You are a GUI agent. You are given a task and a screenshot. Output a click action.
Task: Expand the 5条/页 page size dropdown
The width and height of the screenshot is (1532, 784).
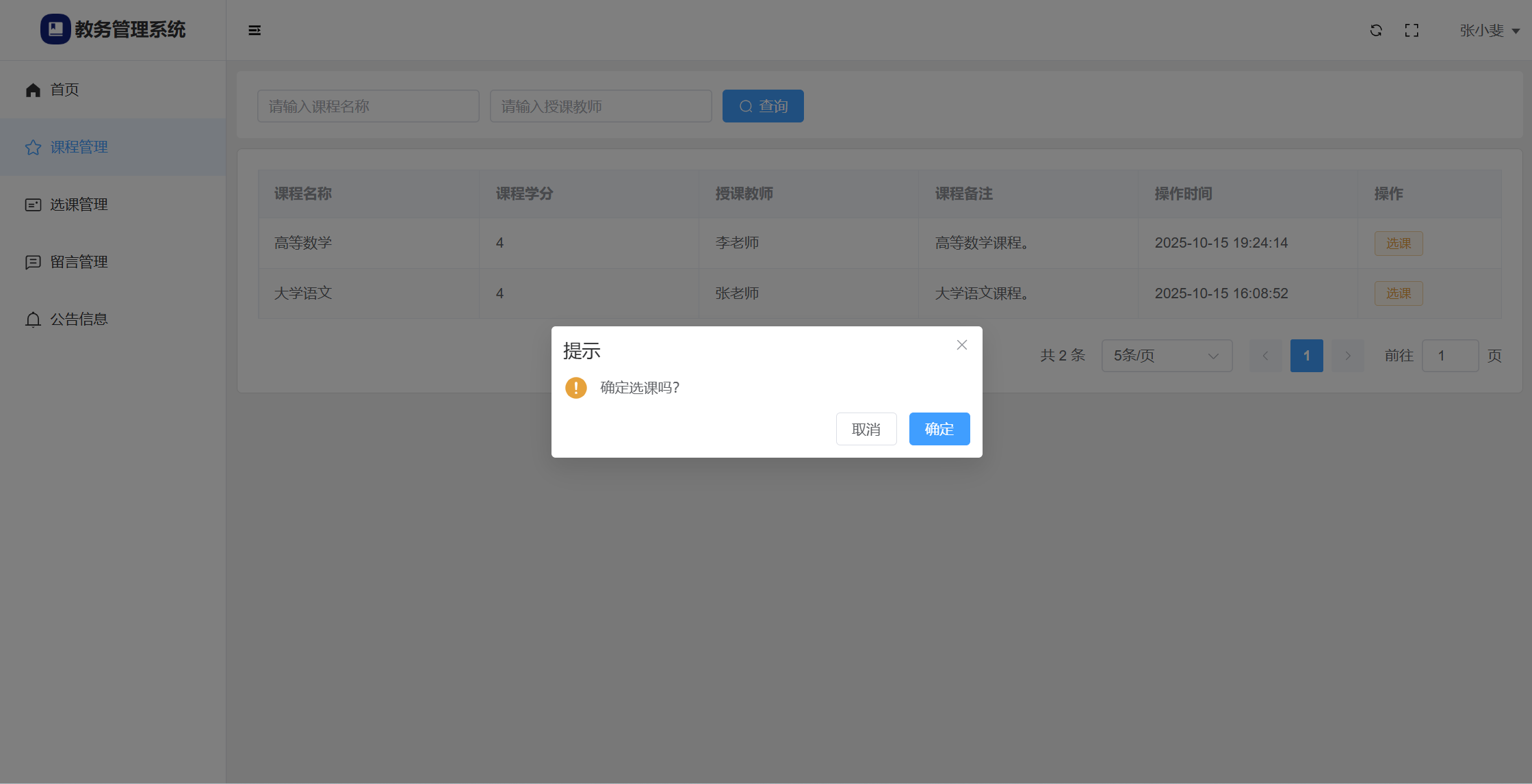pos(1167,356)
